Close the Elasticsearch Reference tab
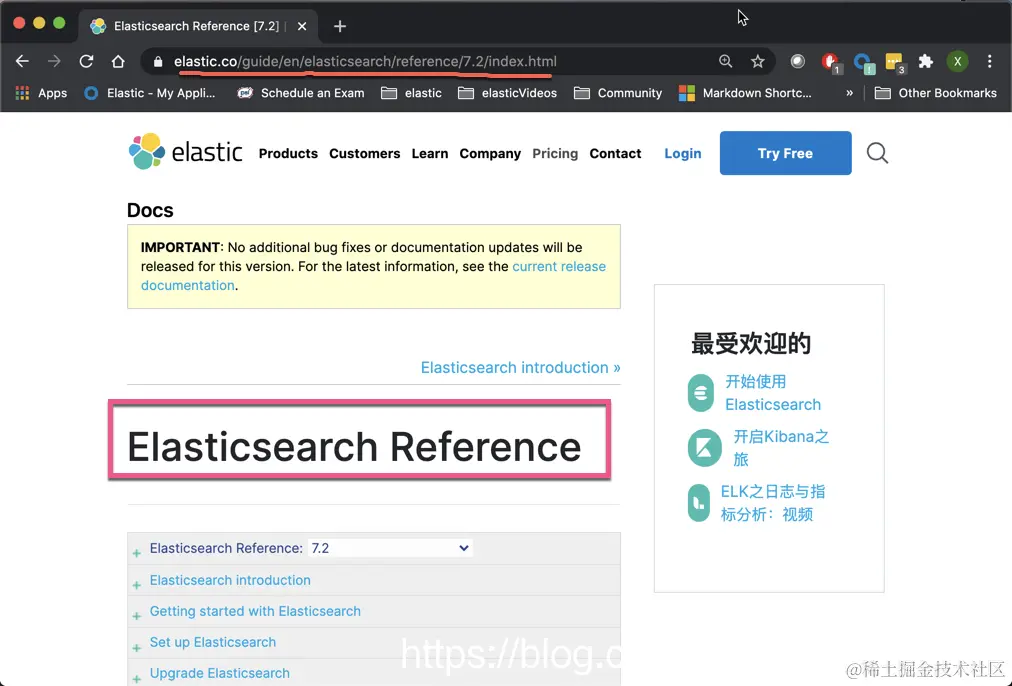This screenshot has height=686, width=1012. pos(302,26)
